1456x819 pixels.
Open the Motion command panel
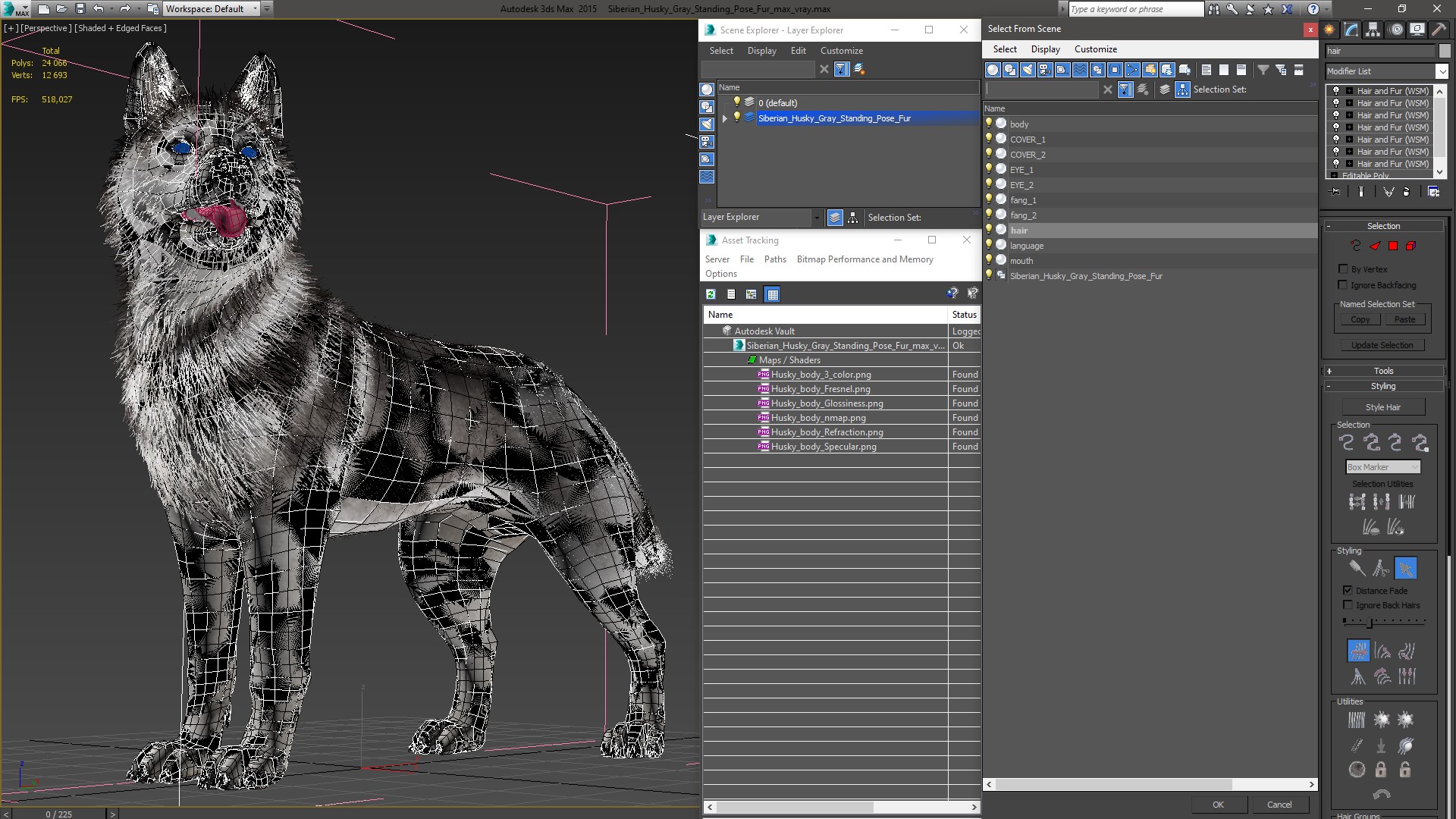pyautogui.click(x=1396, y=30)
